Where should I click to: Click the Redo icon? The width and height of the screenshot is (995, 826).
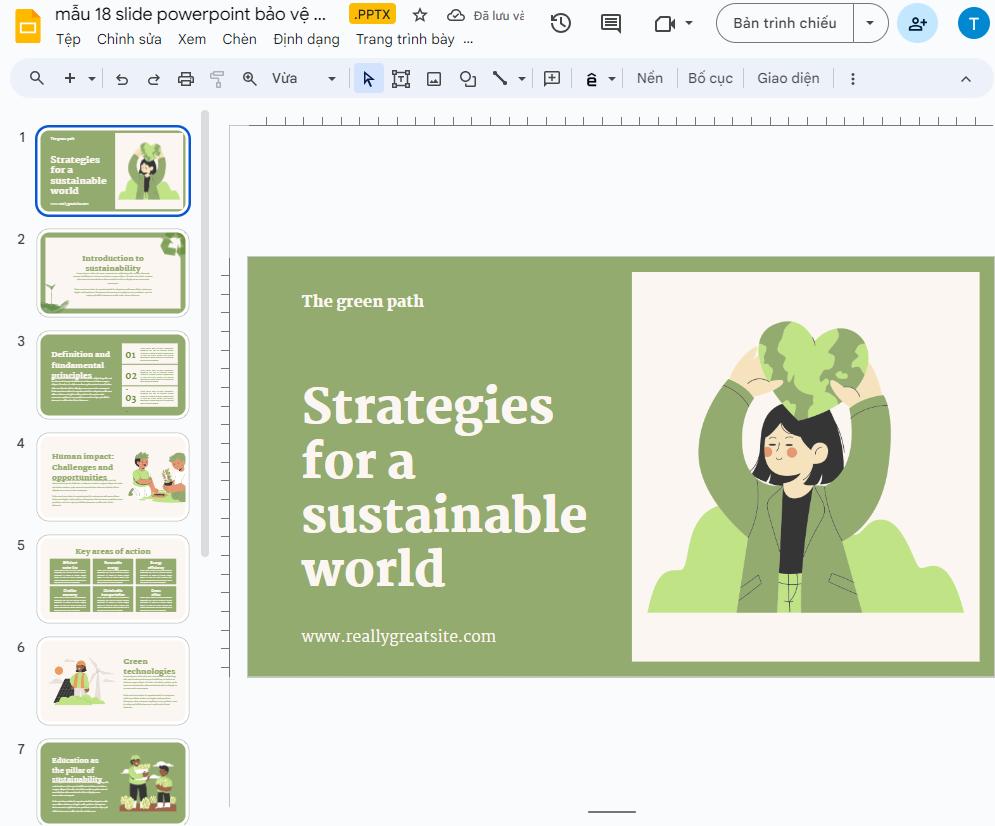[153, 78]
